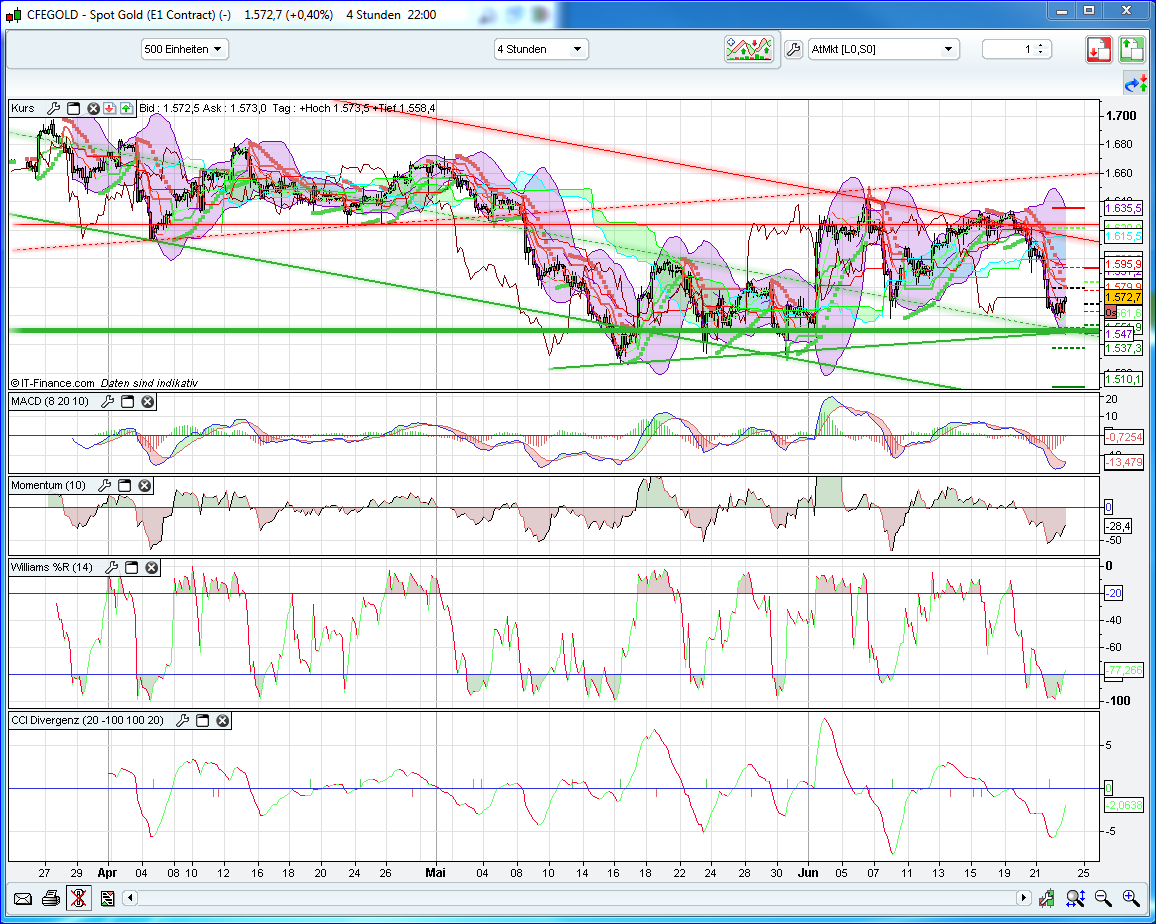Image resolution: width=1156 pixels, height=924 pixels.
Task: Toggle the red sell order button
Action: 1100,49
